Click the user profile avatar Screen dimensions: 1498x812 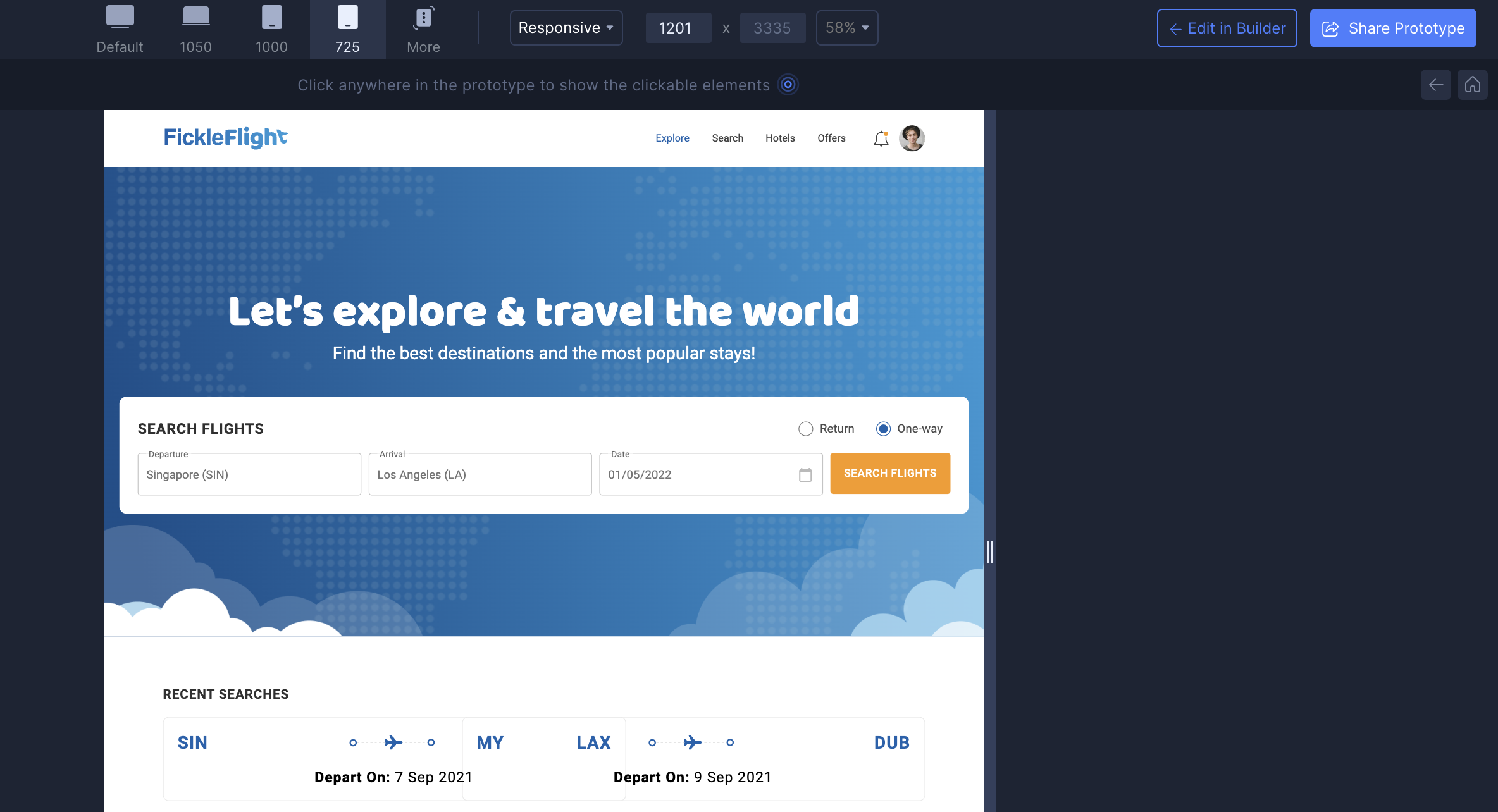pos(912,138)
